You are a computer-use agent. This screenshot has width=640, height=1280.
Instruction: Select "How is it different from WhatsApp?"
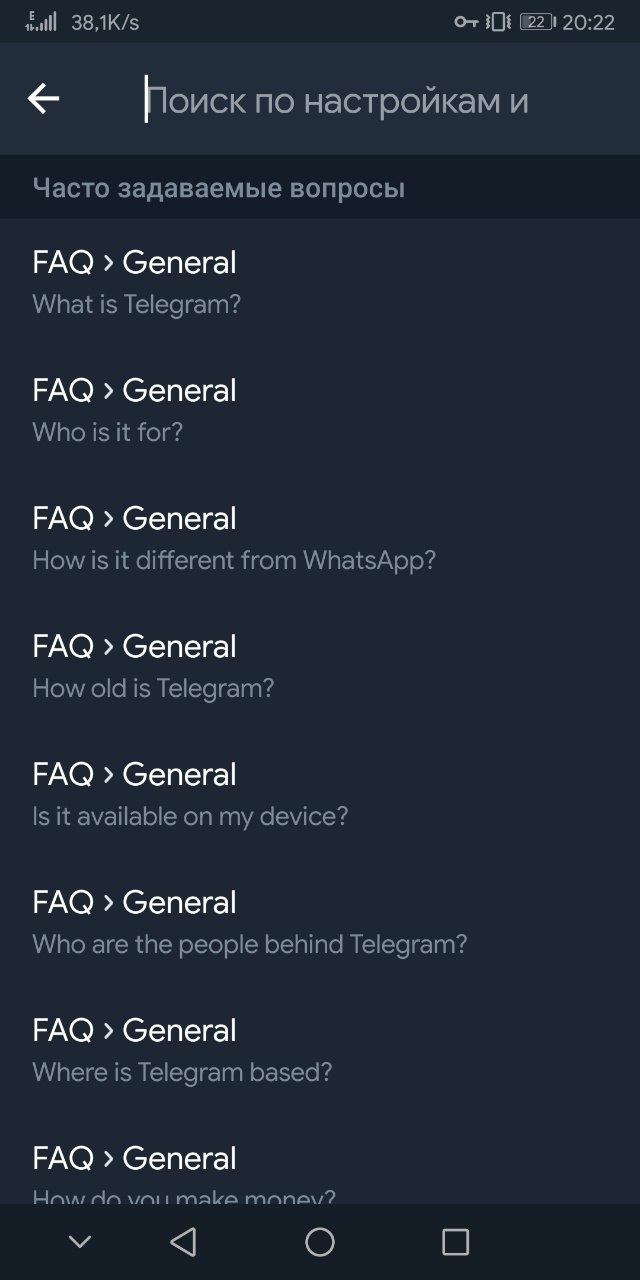320,538
